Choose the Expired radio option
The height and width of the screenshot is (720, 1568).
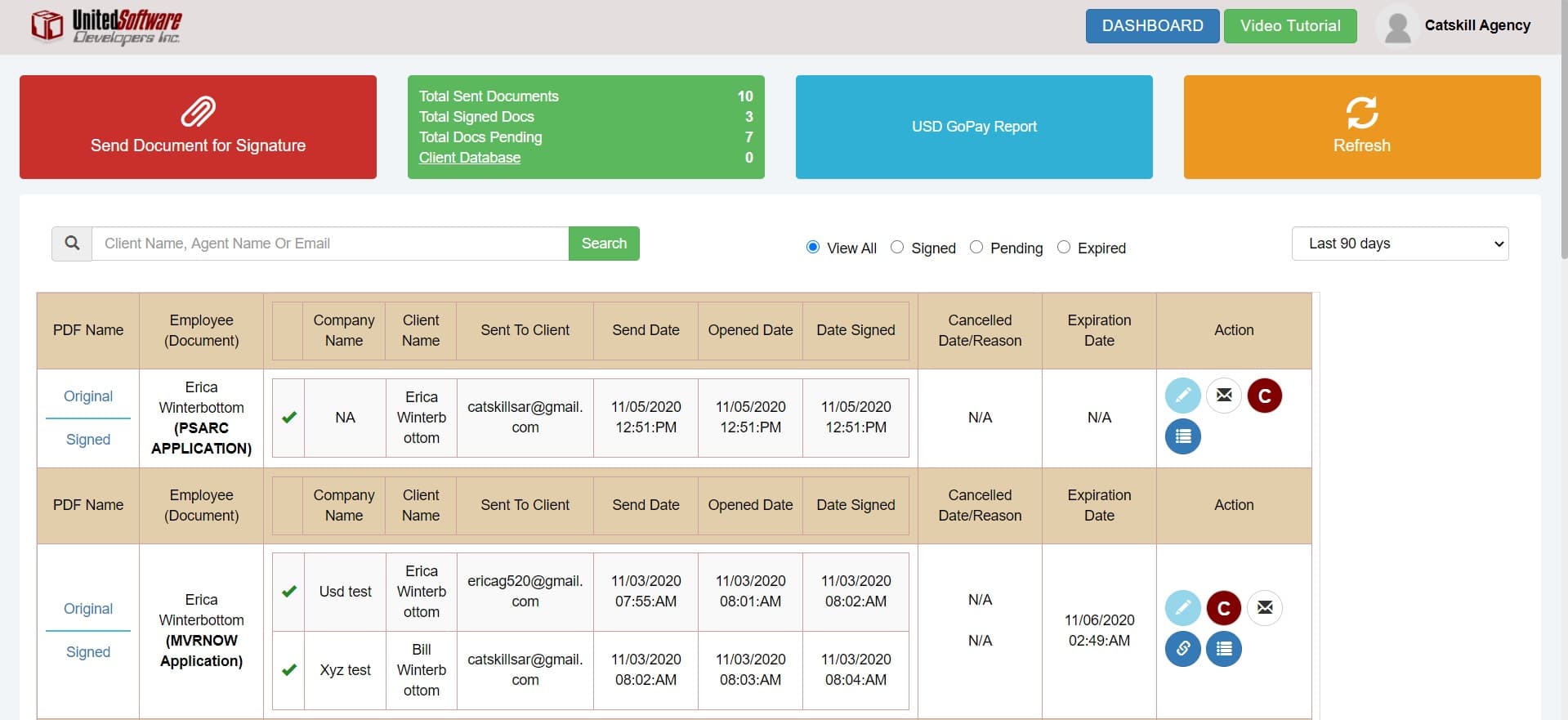pos(1064,247)
